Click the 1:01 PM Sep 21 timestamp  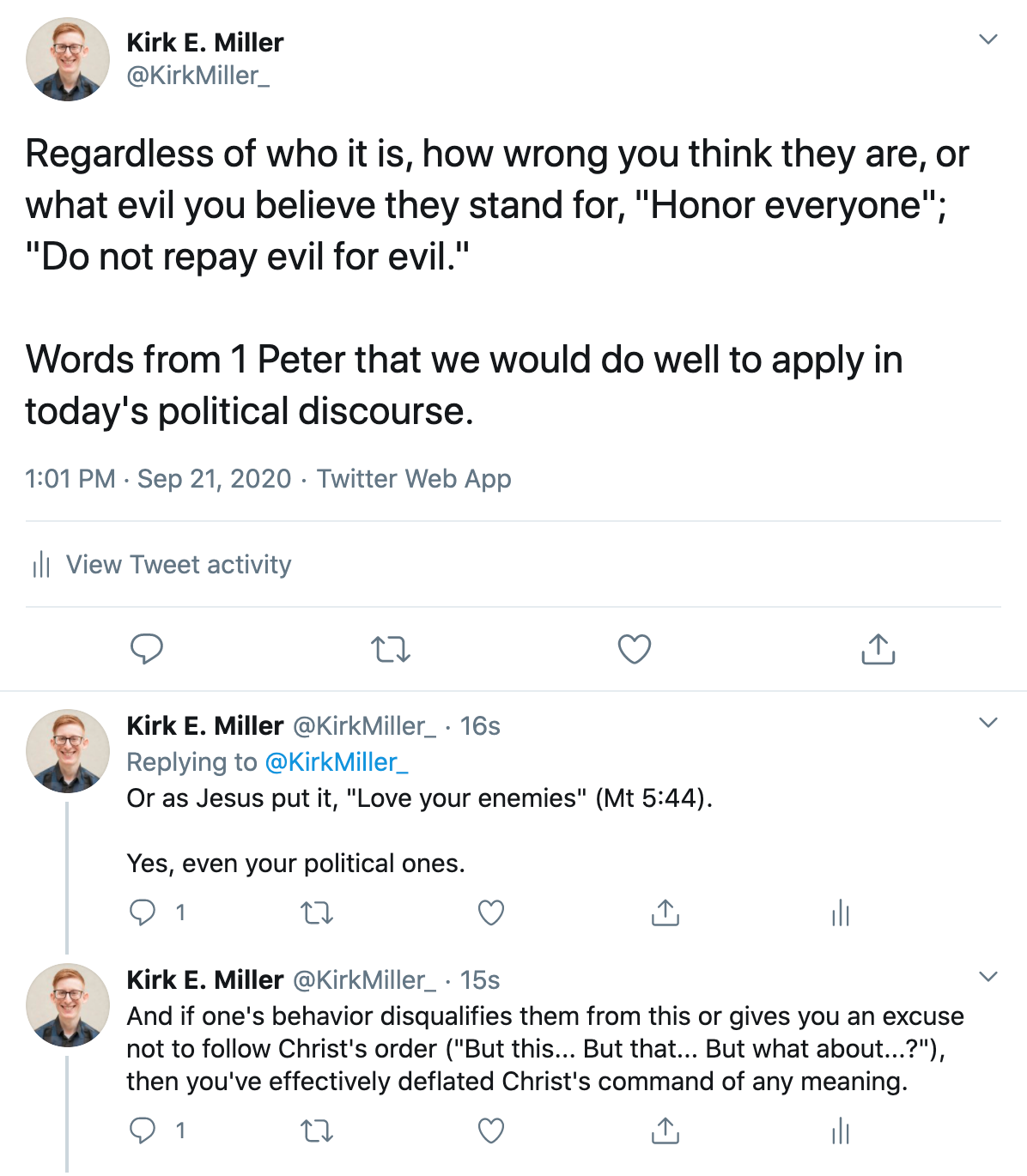(158, 479)
